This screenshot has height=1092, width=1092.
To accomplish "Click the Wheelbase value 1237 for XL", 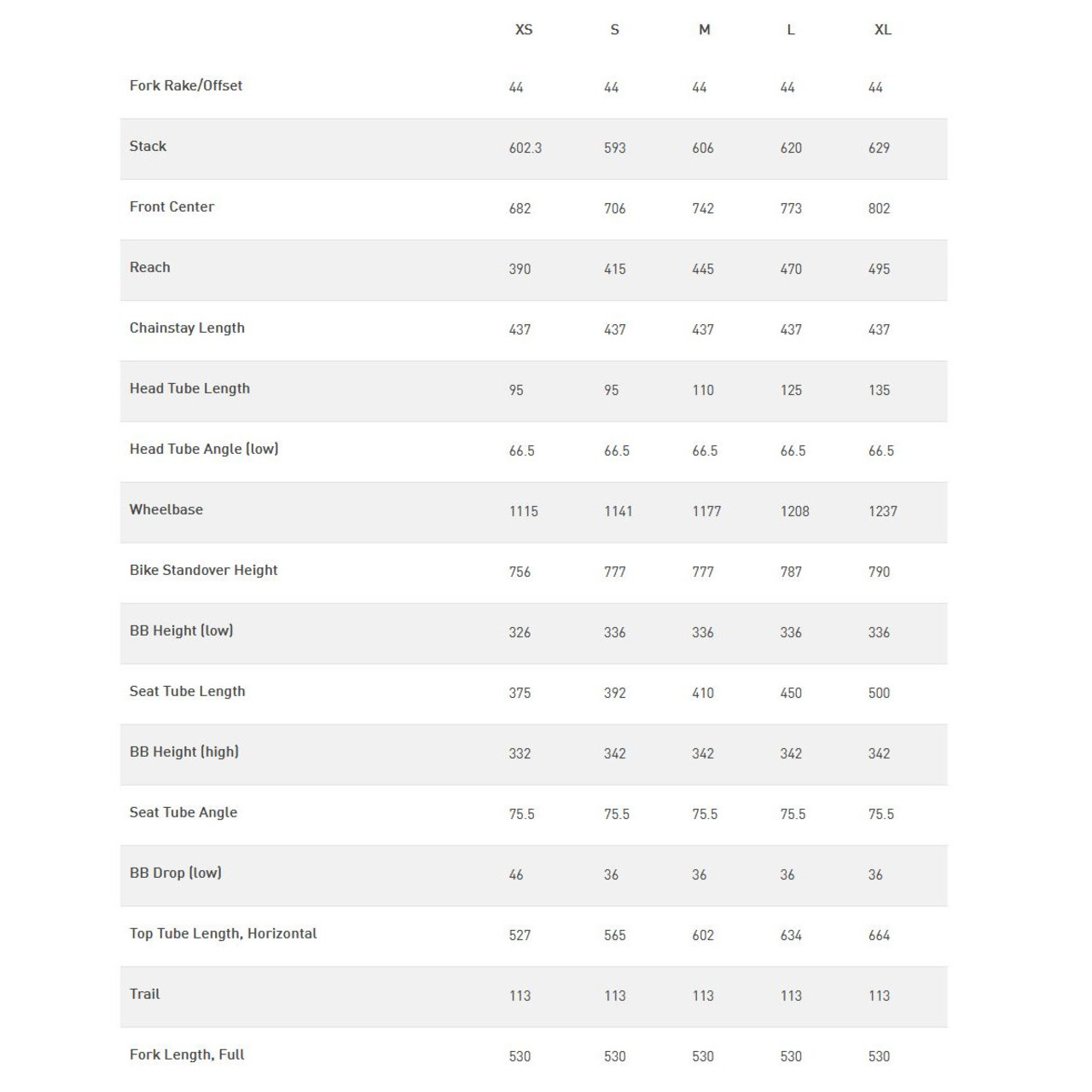I will tap(883, 512).
